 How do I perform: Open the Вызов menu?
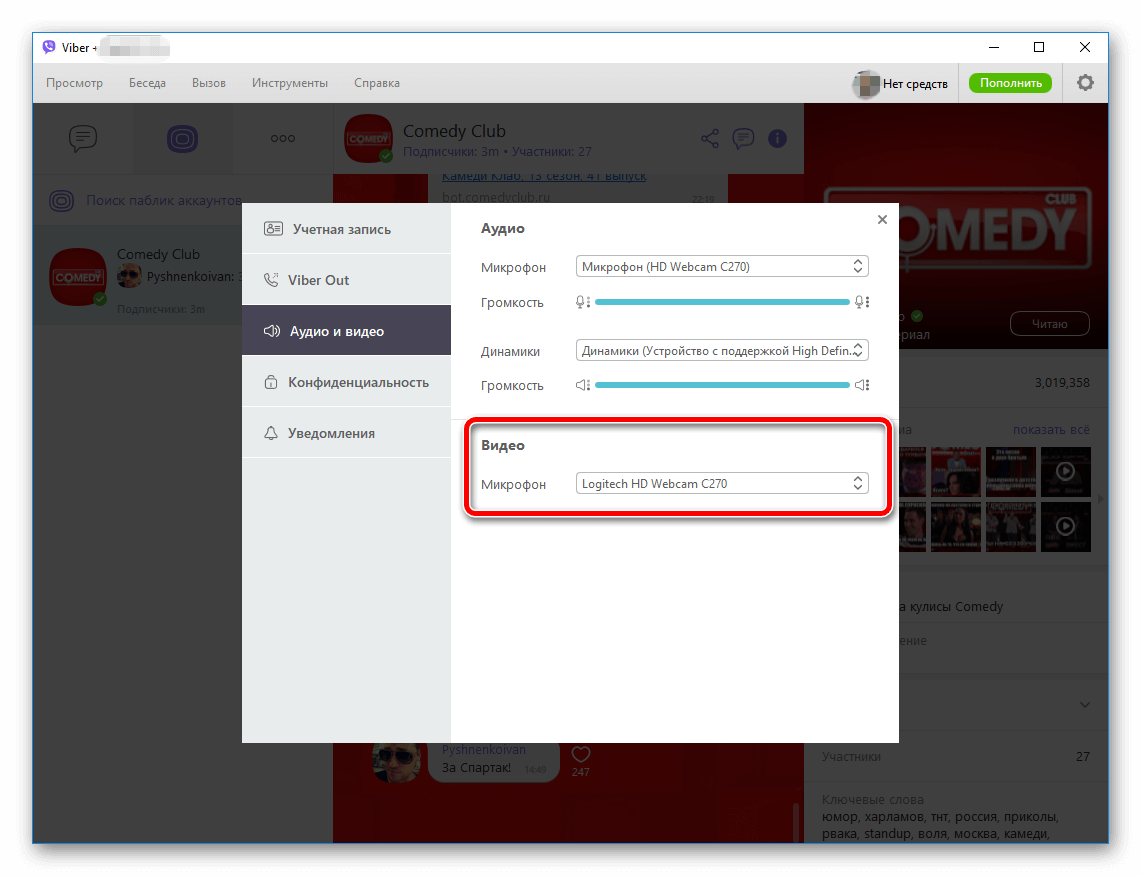(x=209, y=83)
